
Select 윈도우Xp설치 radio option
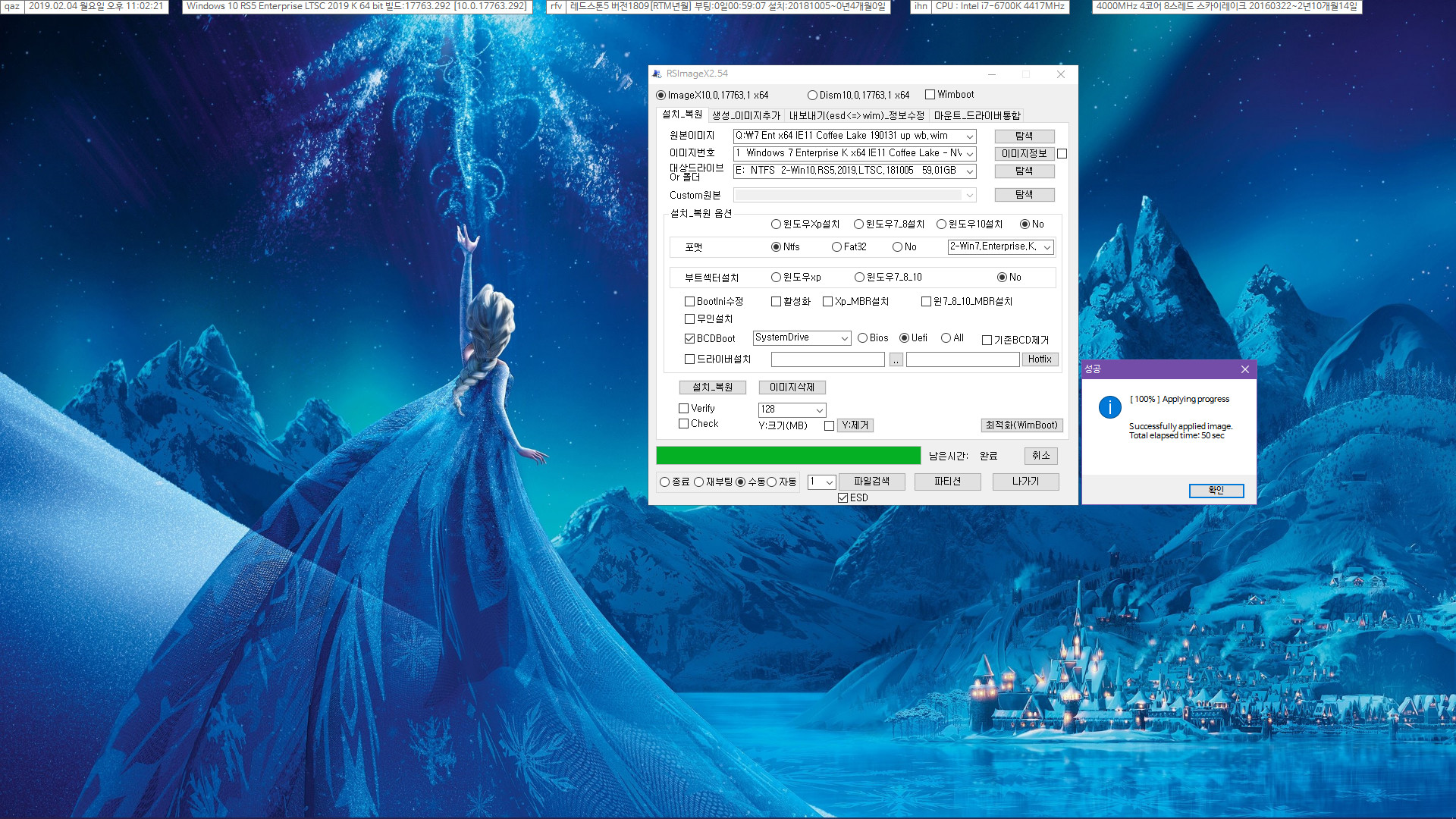coord(776,224)
